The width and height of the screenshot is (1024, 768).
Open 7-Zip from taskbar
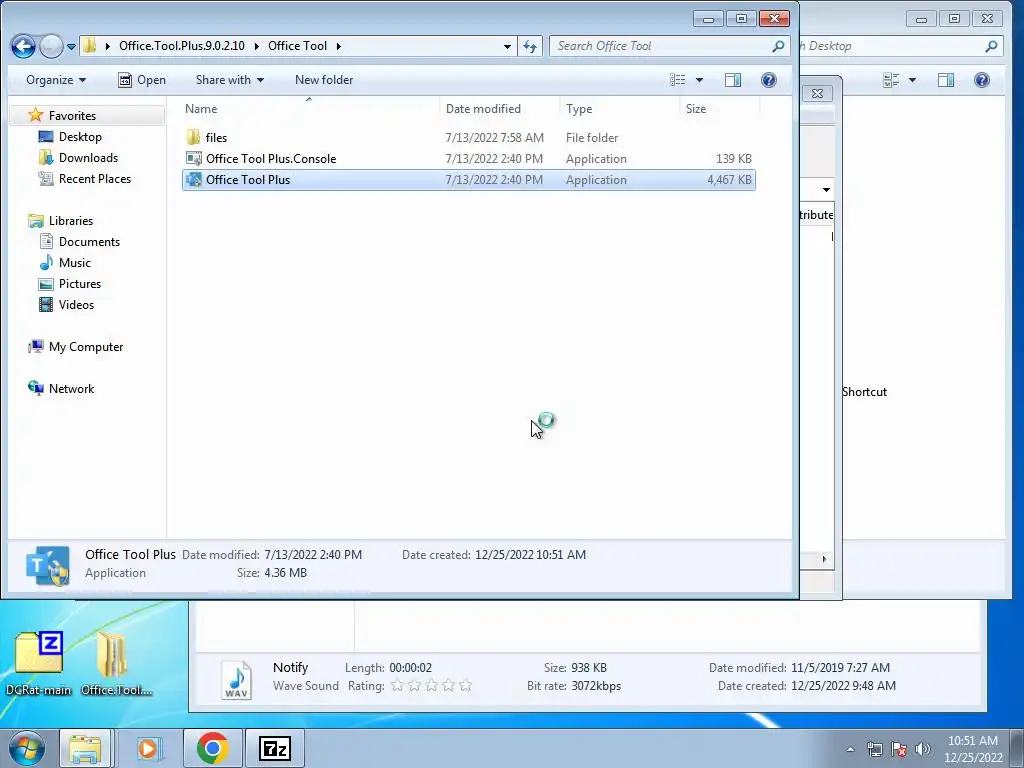(274, 748)
